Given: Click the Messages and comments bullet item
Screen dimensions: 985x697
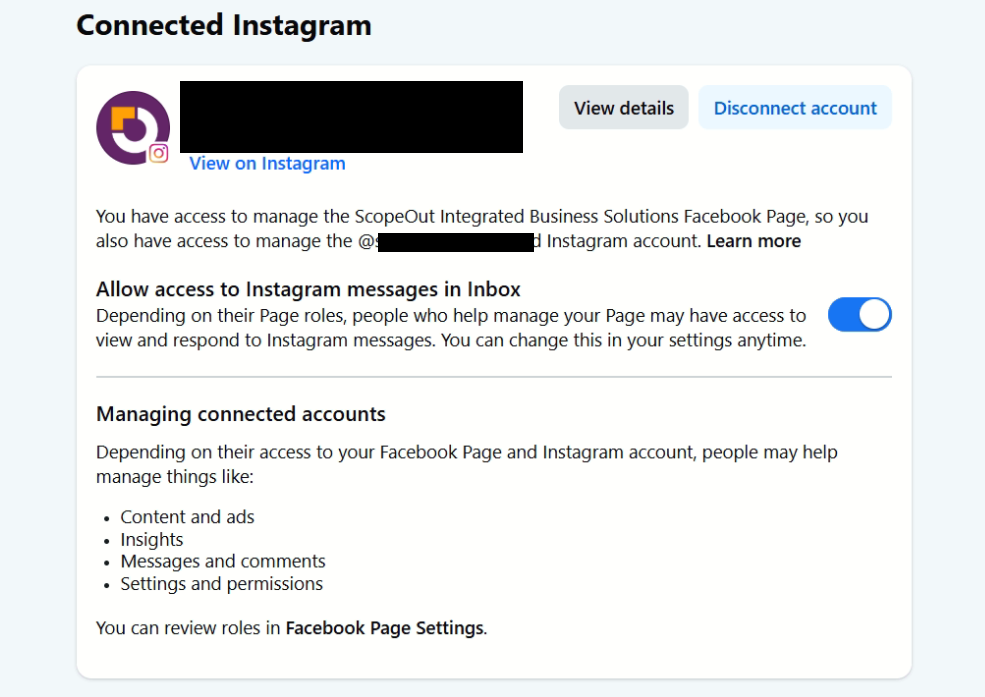Looking at the screenshot, I should click(x=223, y=561).
